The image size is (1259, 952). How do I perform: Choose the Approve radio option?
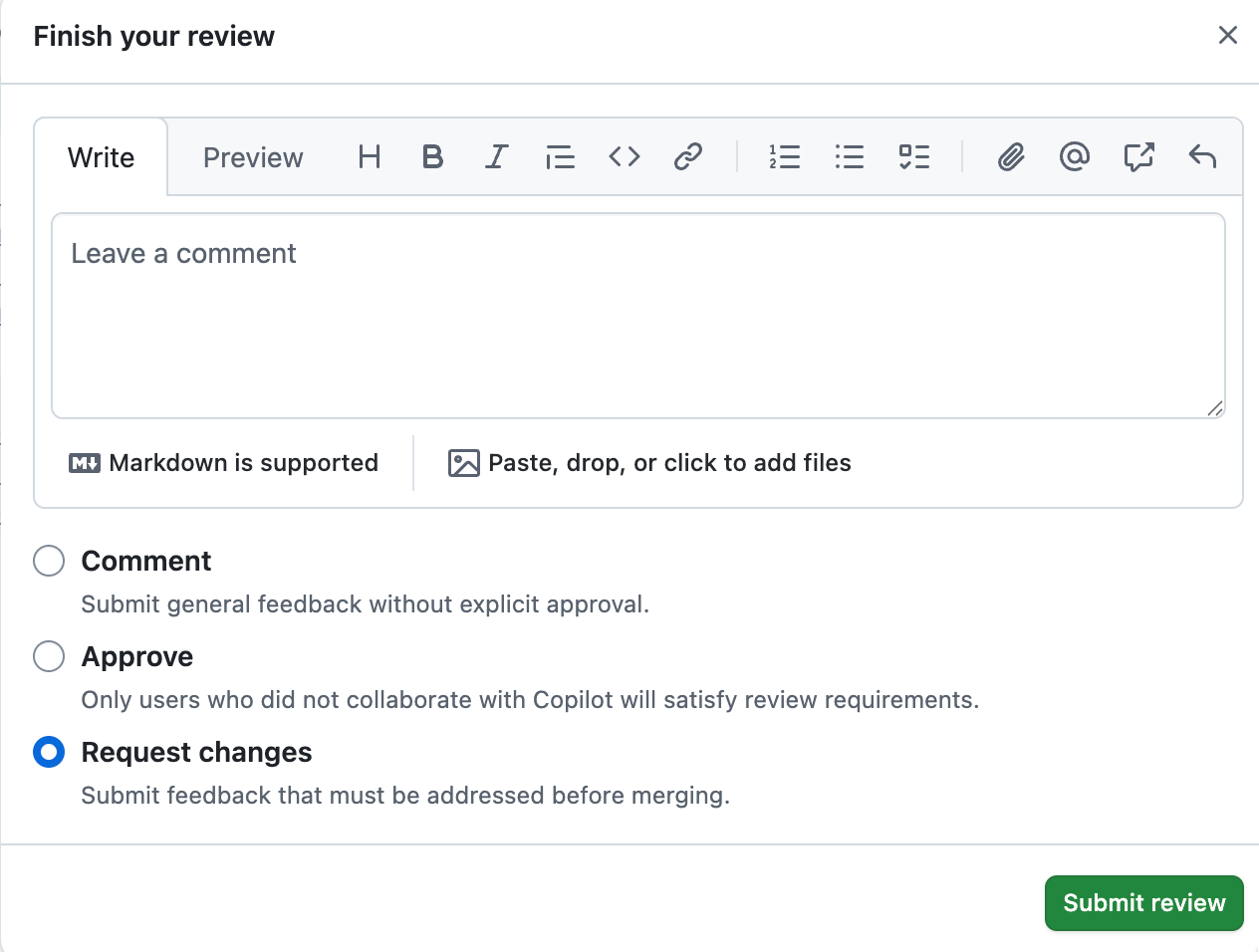[49, 656]
